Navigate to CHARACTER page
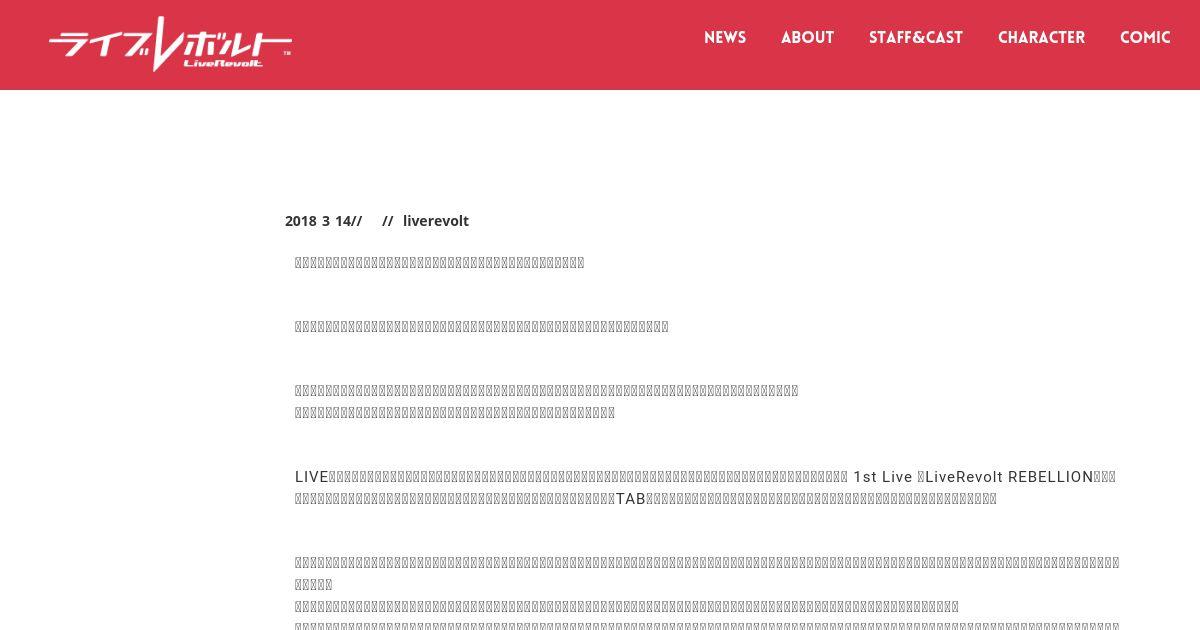 (1041, 38)
